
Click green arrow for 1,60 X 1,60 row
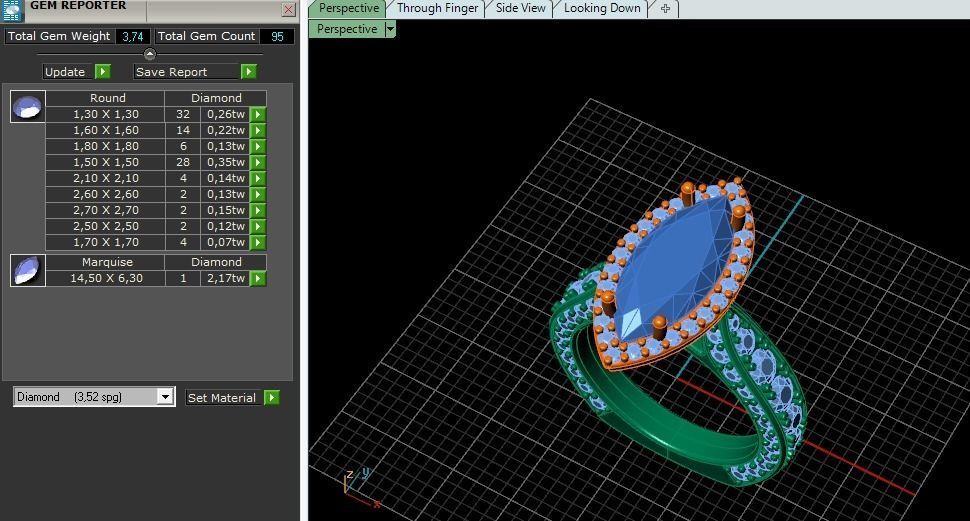[258, 131]
